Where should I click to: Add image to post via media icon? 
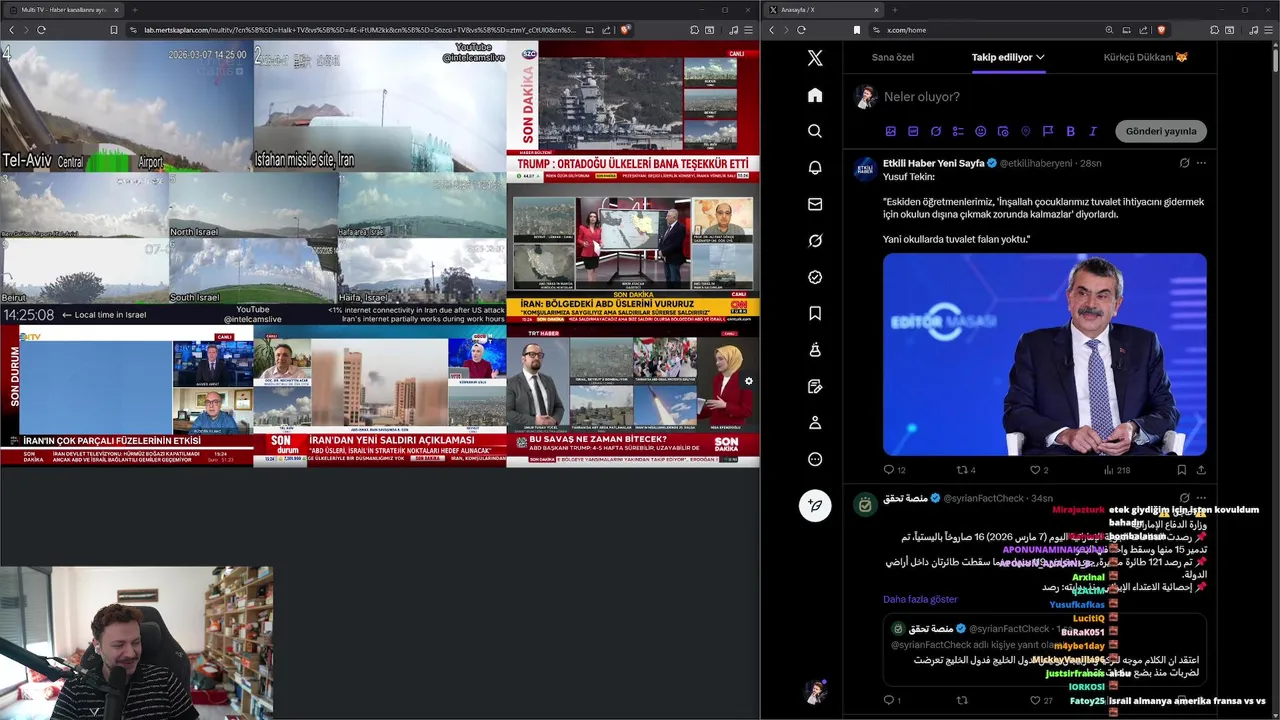pyautogui.click(x=890, y=131)
